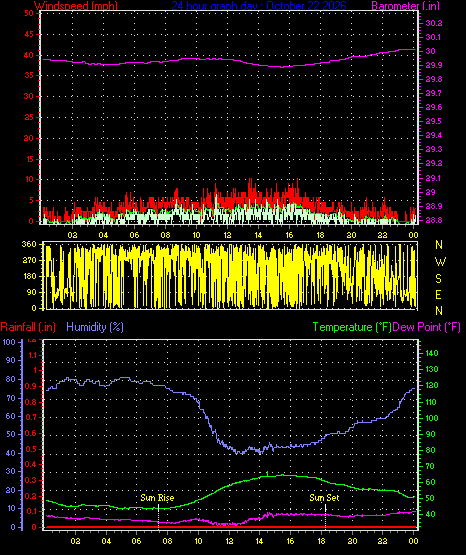This screenshot has height=555, width=466.
Task: Click the 22 hour label under windspeed chart
Action: (x=382, y=235)
